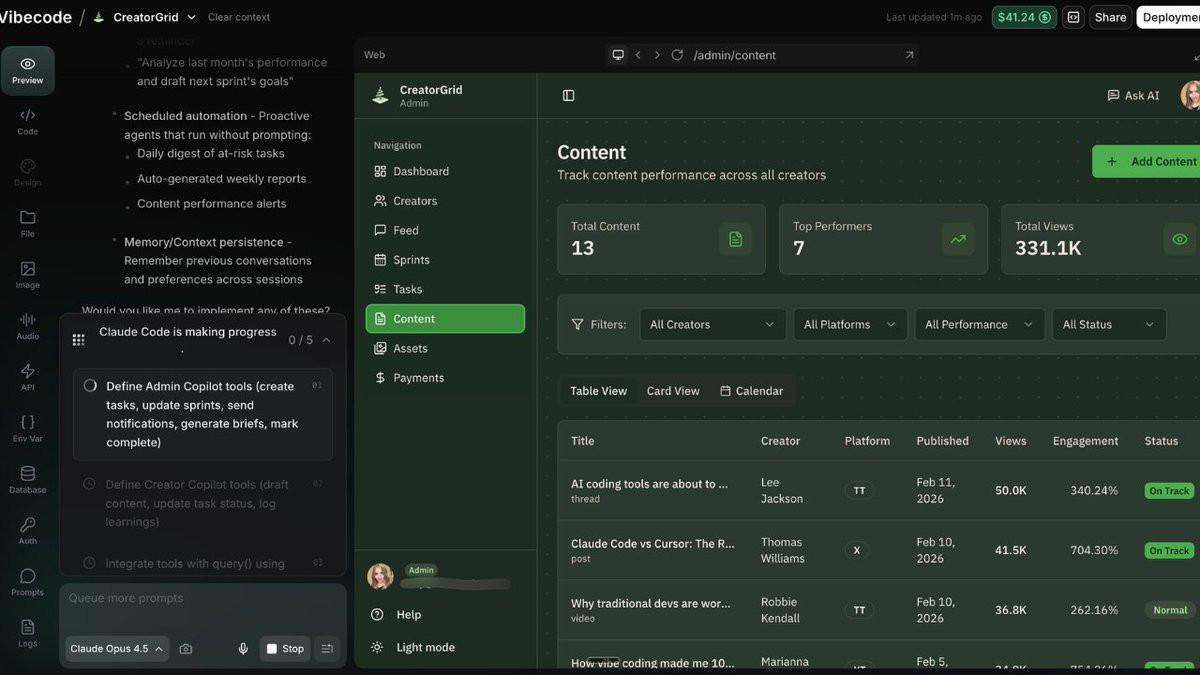Open the Prompts panel
Viewport: 1200px width, 675px height.
[27, 582]
